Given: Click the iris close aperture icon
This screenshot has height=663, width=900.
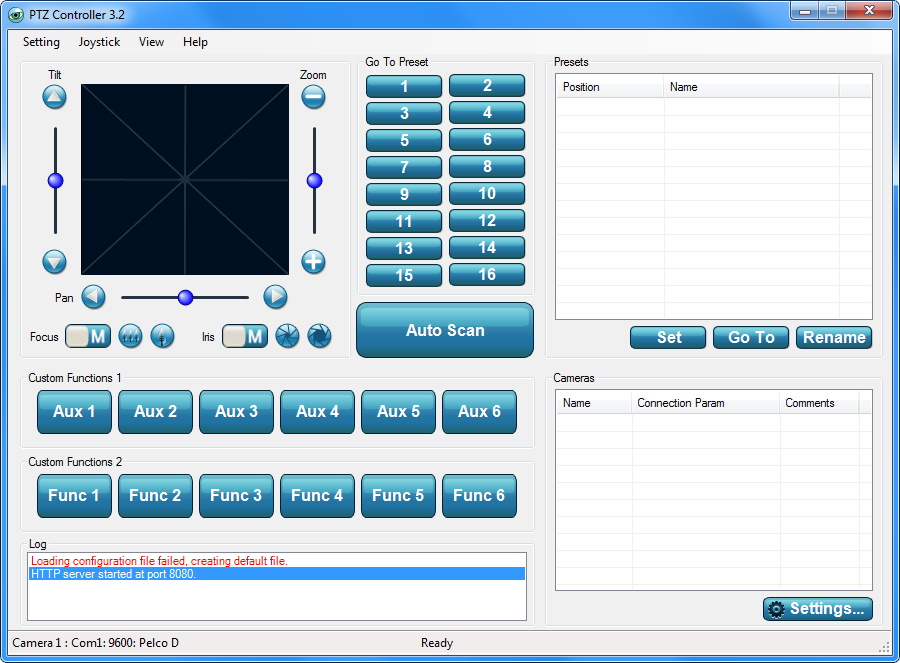Looking at the screenshot, I should click(x=288, y=336).
